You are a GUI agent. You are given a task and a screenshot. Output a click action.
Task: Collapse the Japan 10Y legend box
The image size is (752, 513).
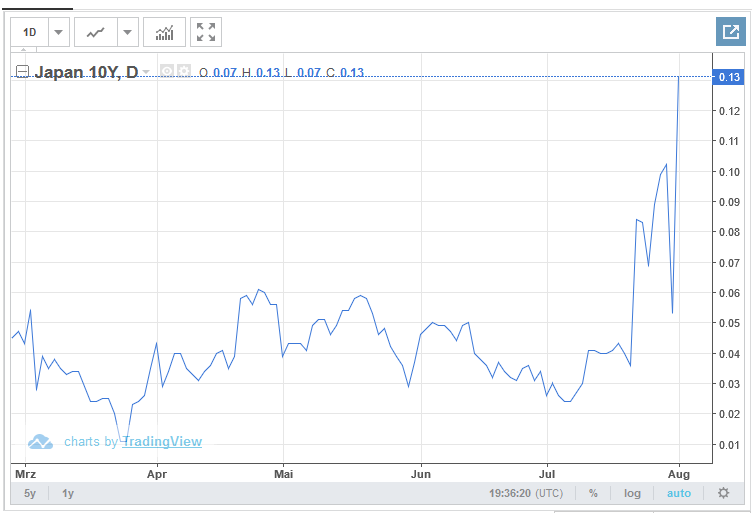point(21,72)
